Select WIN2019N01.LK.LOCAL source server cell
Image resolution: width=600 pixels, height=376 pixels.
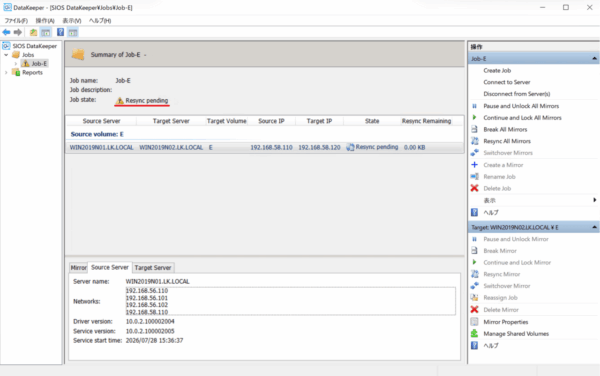click(x=101, y=147)
